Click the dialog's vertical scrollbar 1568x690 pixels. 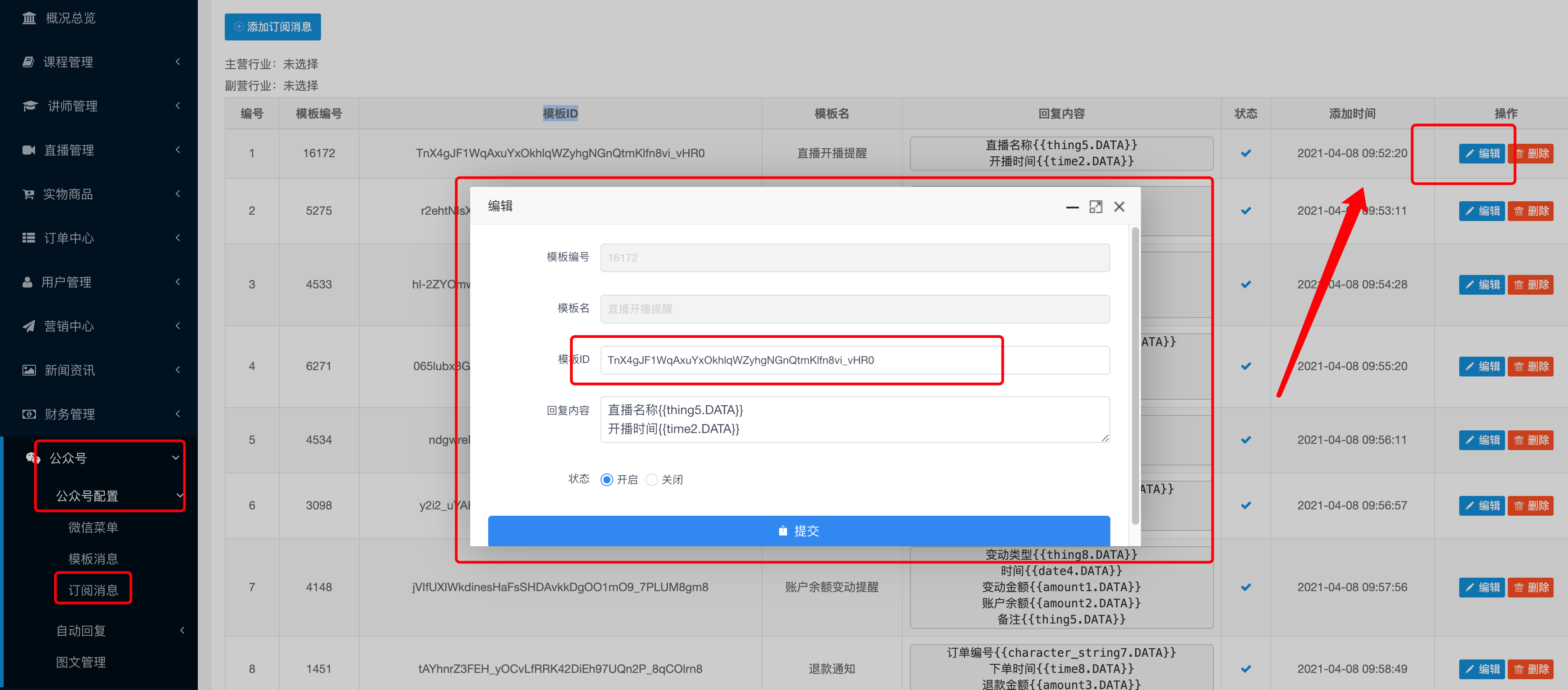coord(1135,376)
